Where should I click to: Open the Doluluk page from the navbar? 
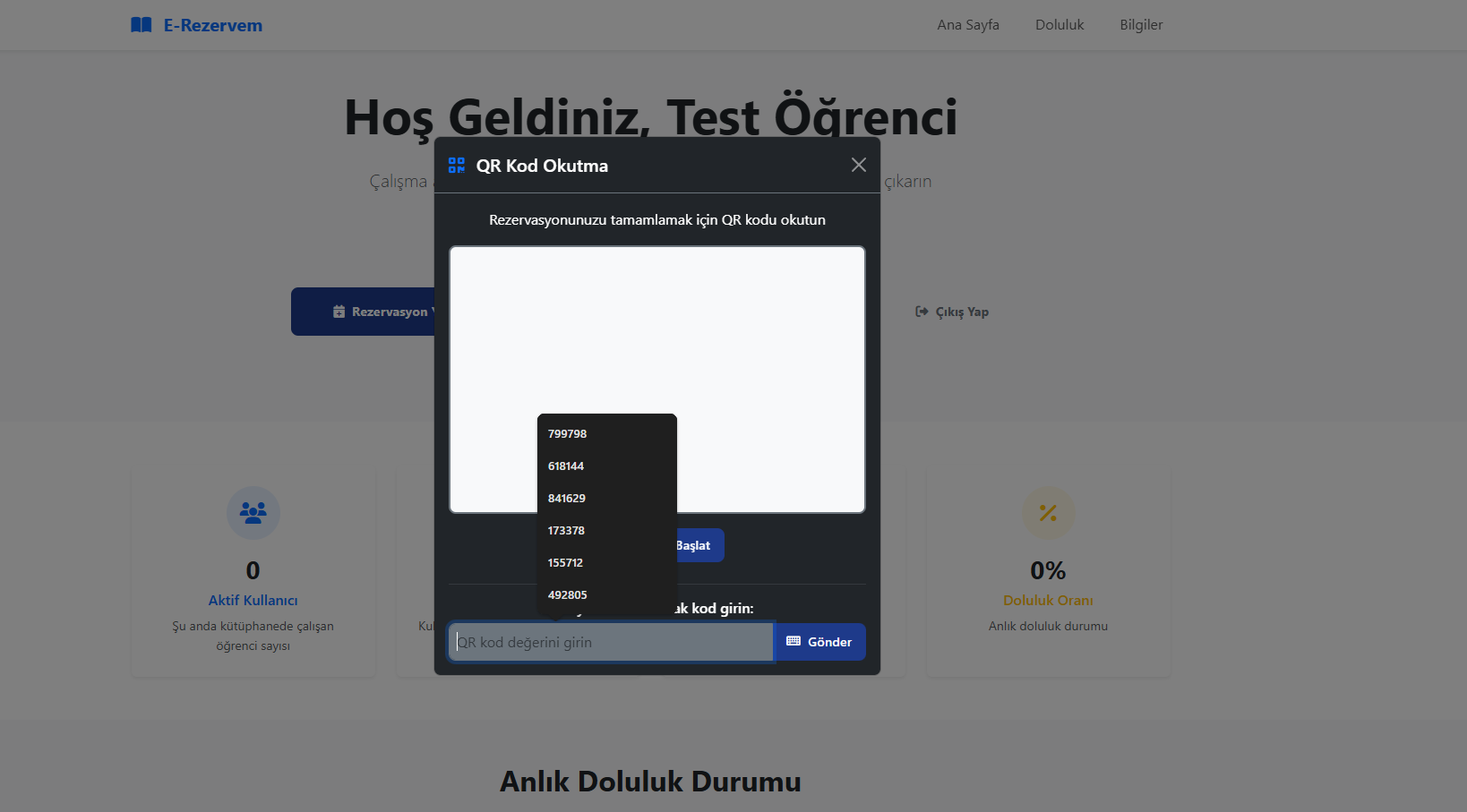(1059, 24)
